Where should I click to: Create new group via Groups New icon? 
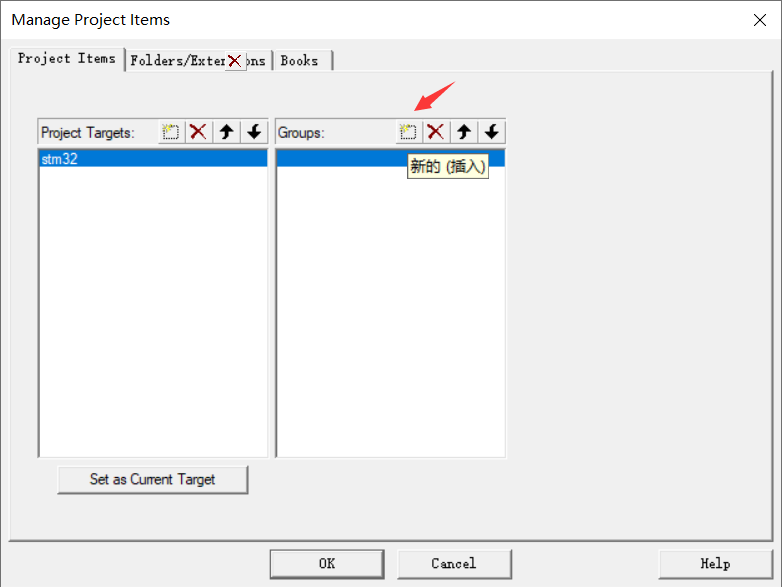pos(408,132)
